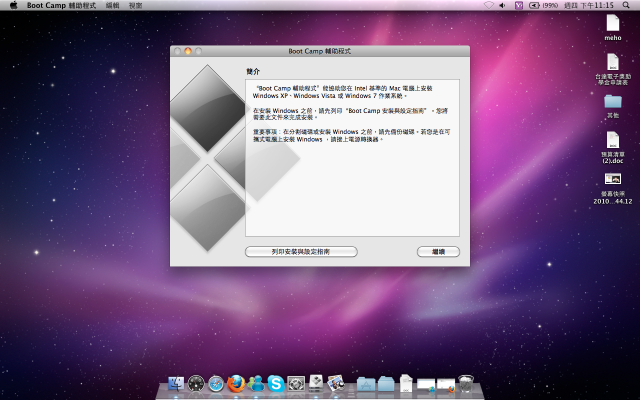Select 台達電子獎助學金申請表 document on desktop
Viewport: 640px width, 400px height.
click(x=613, y=69)
